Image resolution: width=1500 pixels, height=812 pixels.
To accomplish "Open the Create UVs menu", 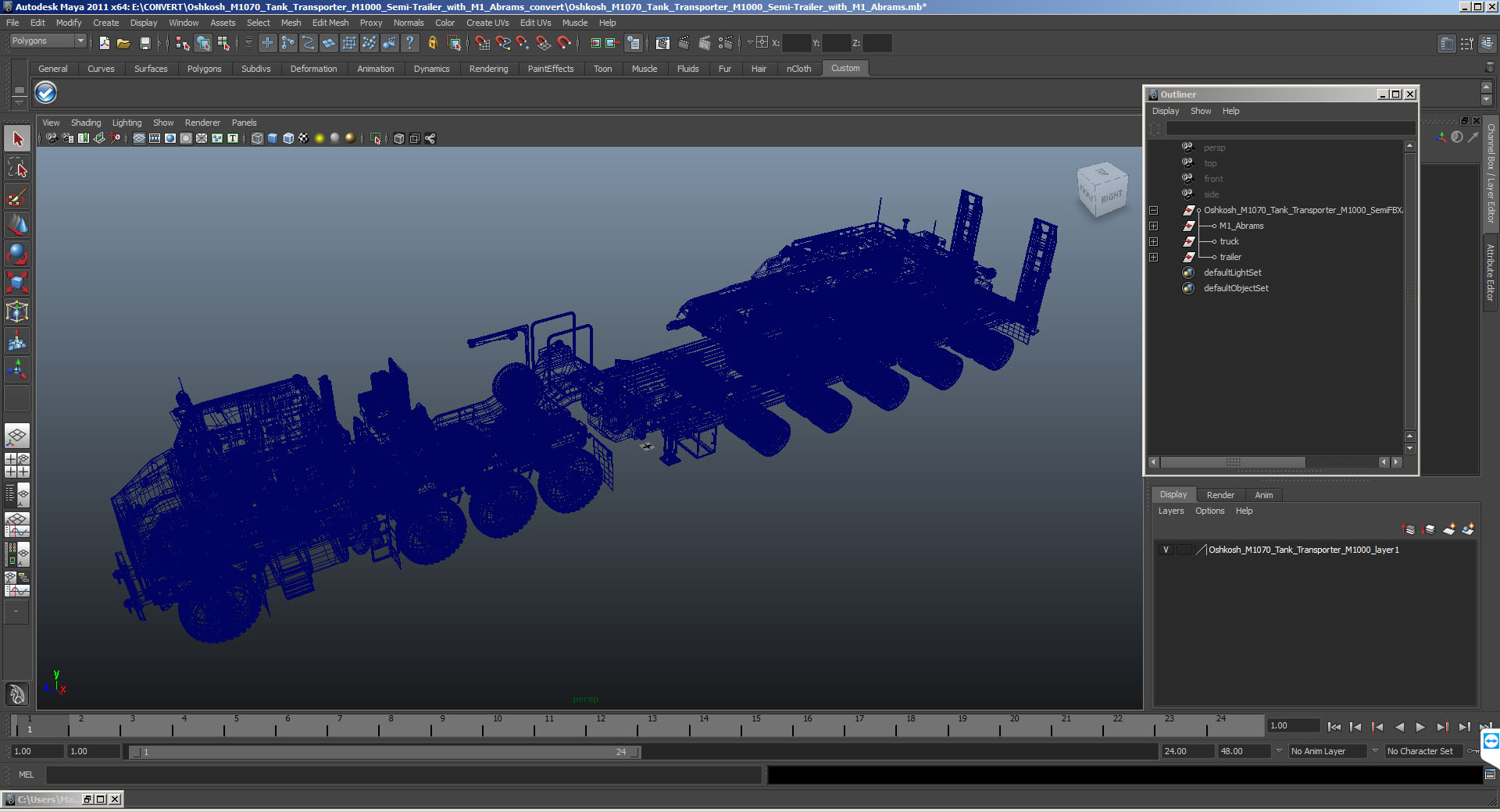I will click(x=487, y=23).
